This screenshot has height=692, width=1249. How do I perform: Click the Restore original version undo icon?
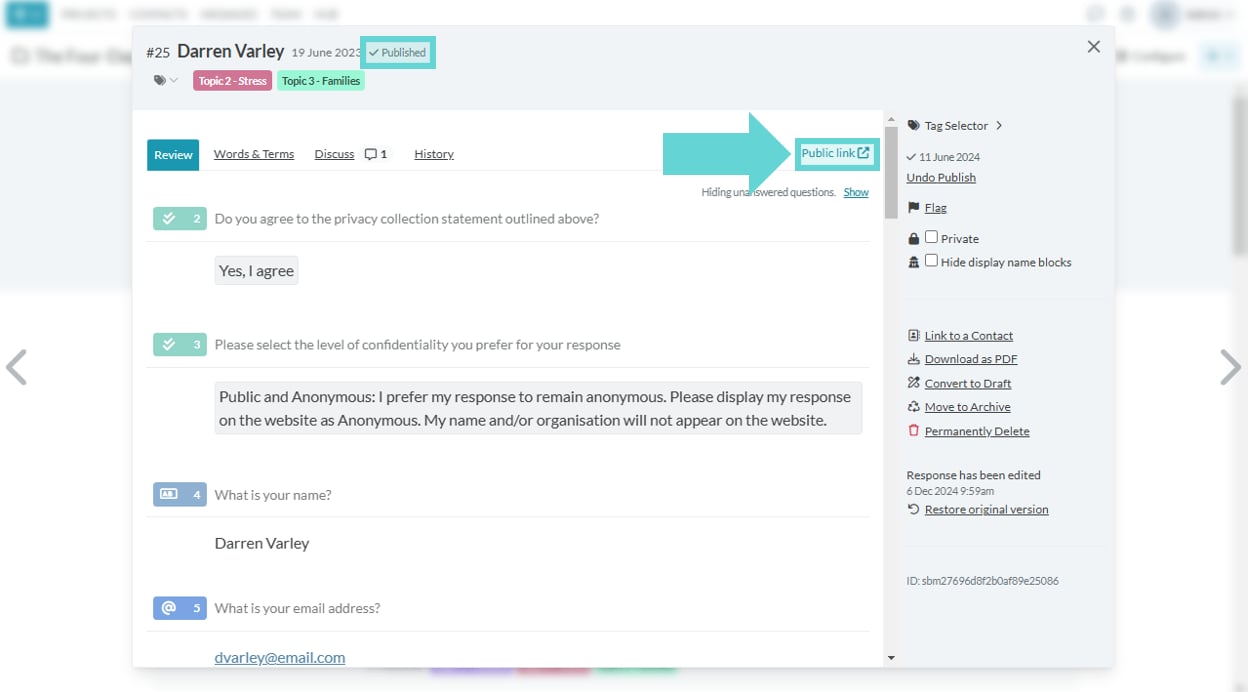click(913, 509)
